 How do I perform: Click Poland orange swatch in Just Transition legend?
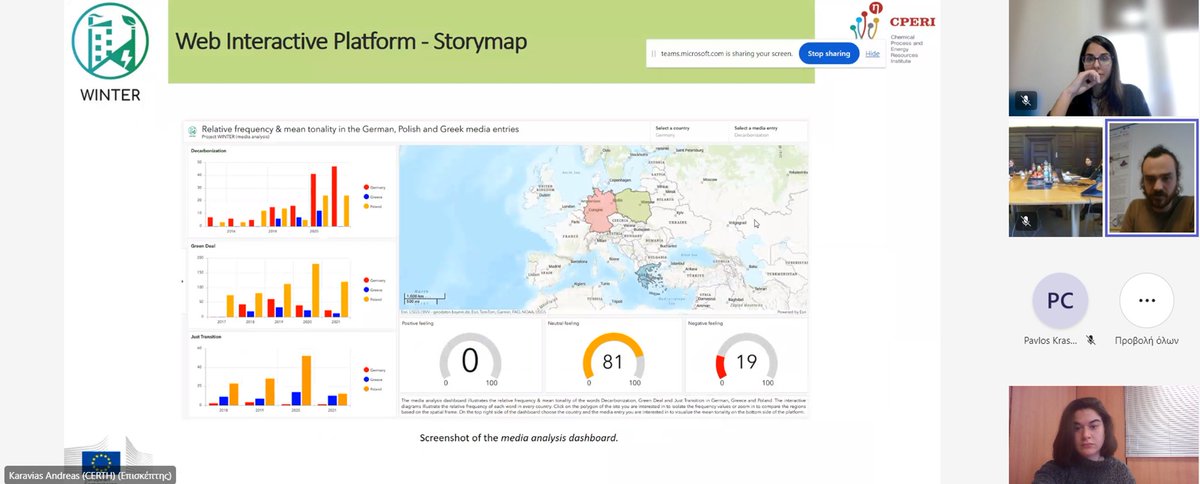(366, 389)
